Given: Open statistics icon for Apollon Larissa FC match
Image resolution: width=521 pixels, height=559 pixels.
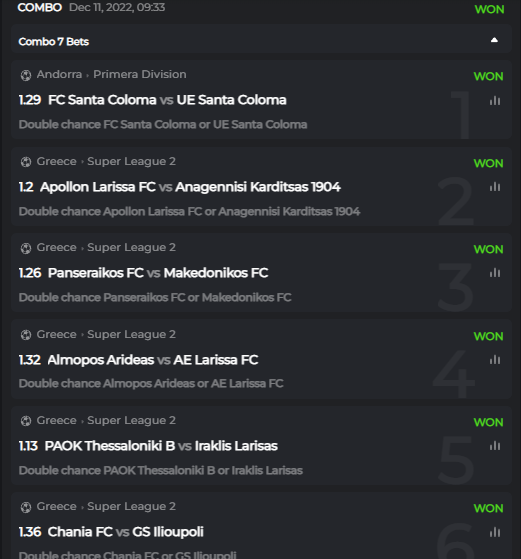Looking at the screenshot, I should pos(495,187).
